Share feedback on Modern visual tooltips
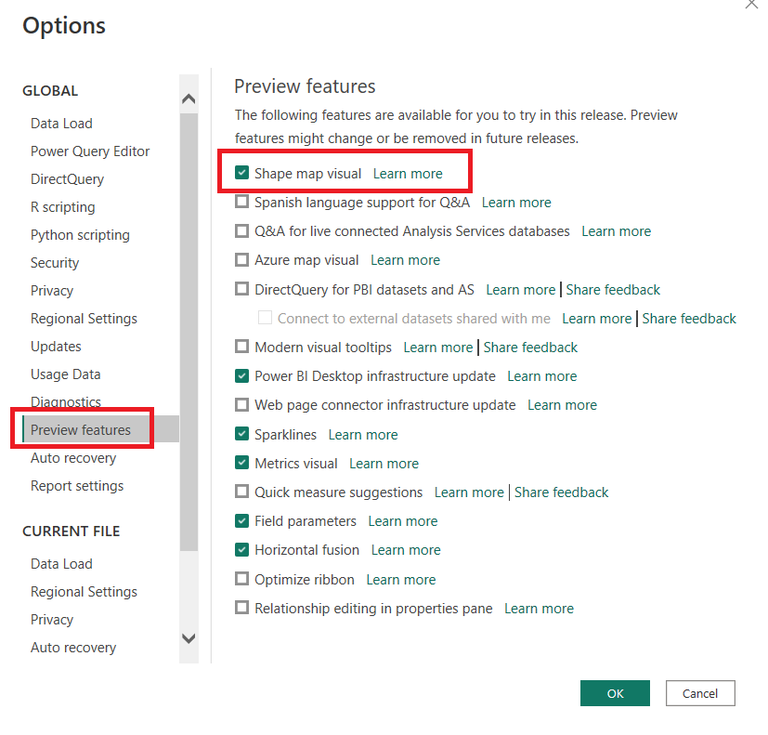The height and width of the screenshot is (735, 768). pyautogui.click(x=530, y=347)
